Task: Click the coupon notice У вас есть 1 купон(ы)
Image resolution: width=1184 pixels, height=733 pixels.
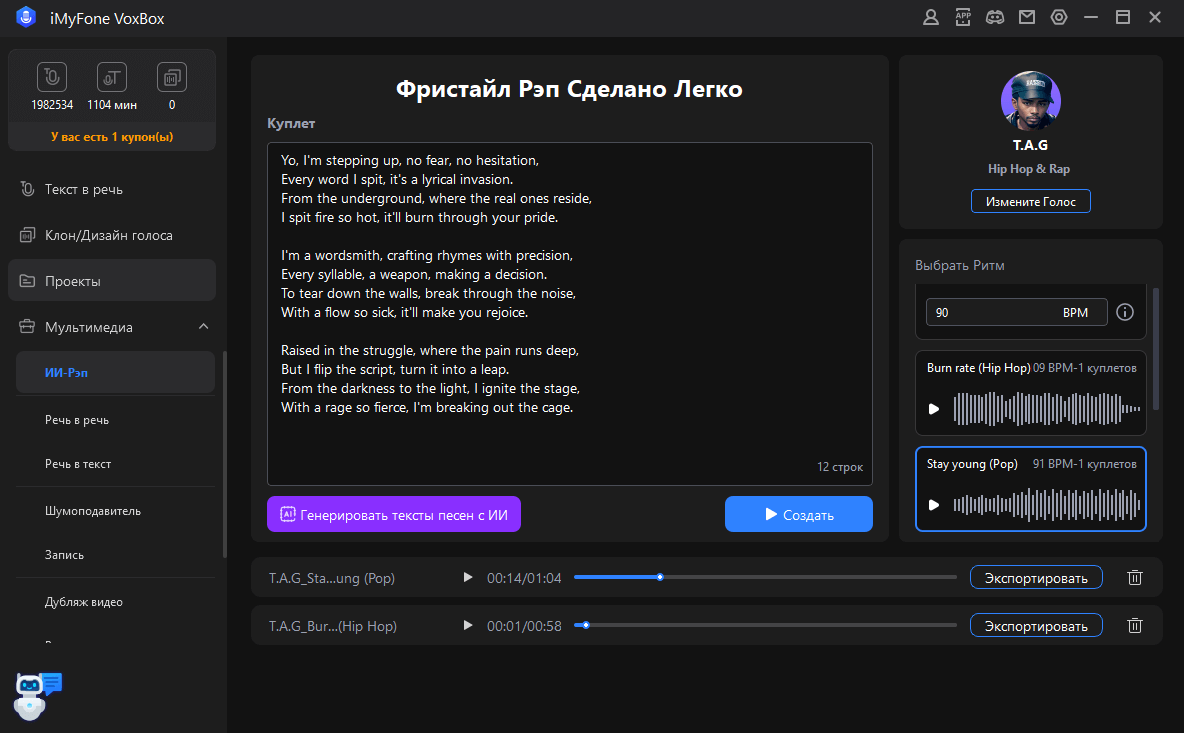Action: pos(112,137)
